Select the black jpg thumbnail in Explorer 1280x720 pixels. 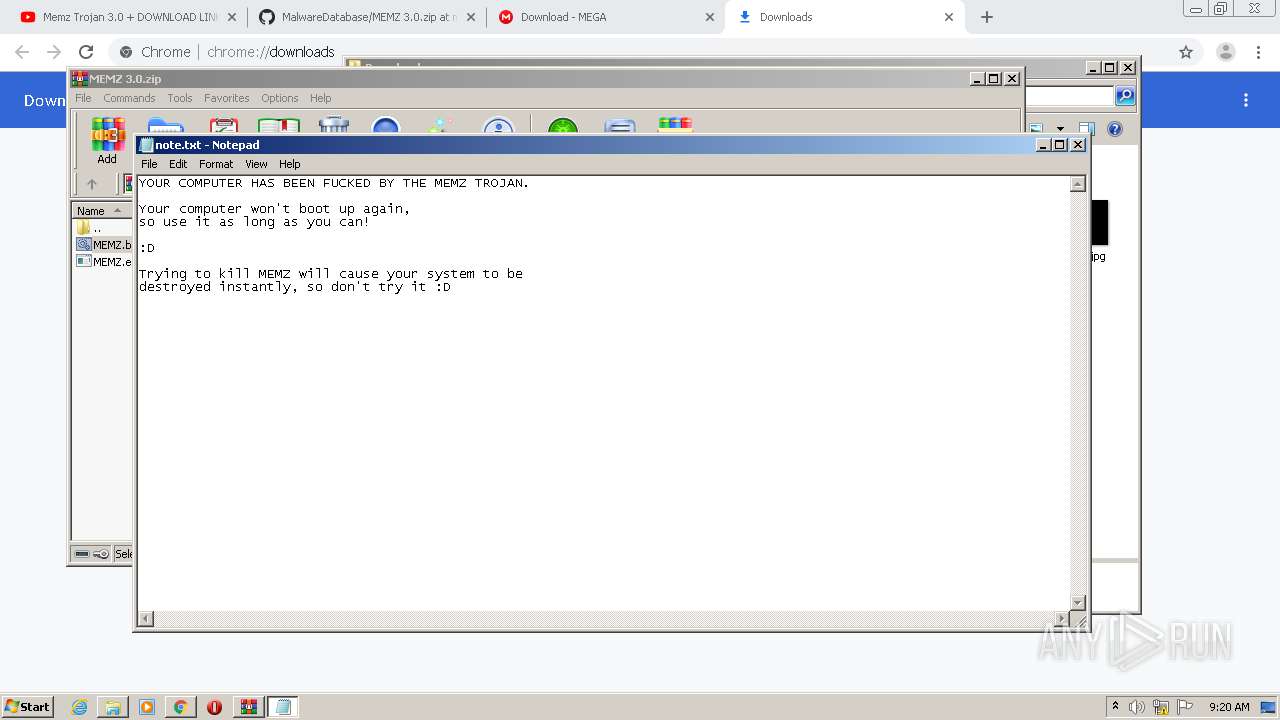point(1100,222)
